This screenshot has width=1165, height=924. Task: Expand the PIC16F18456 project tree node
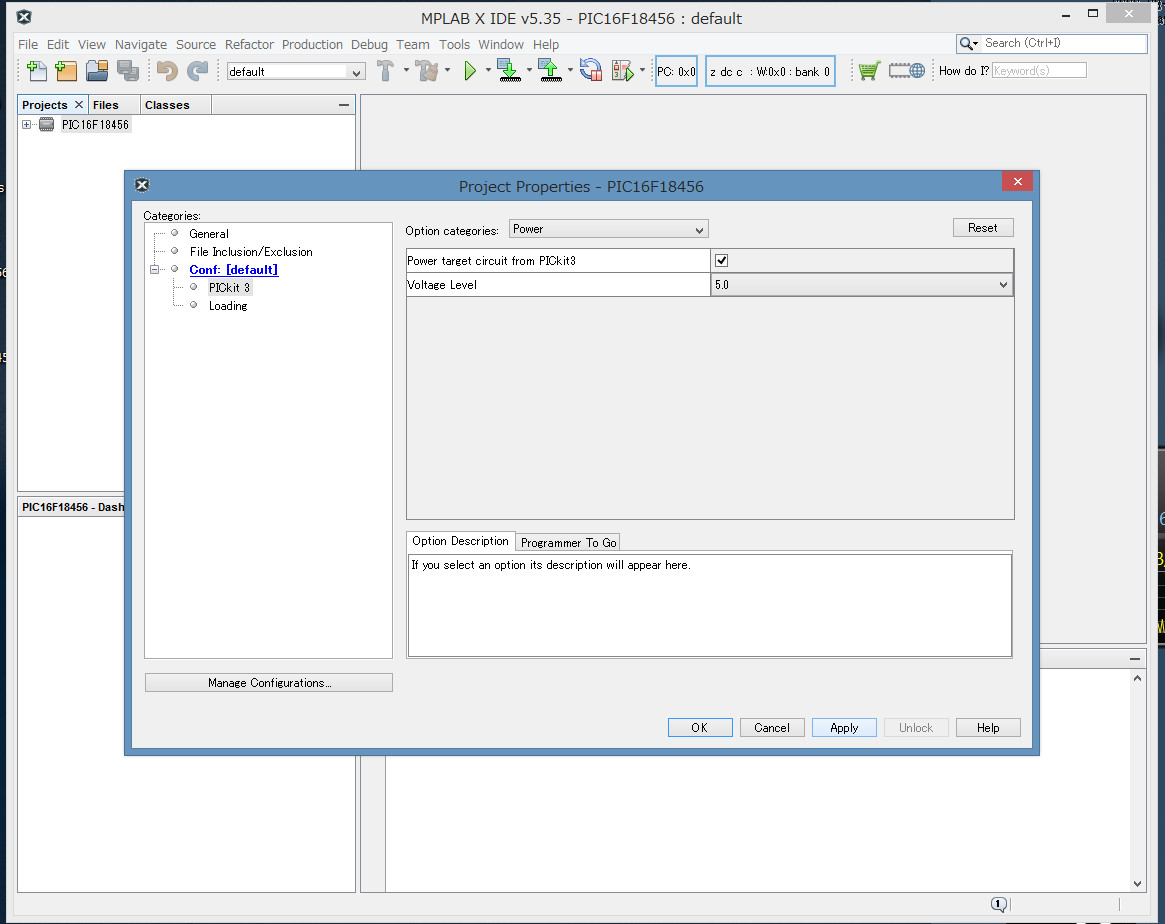(27, 125)
